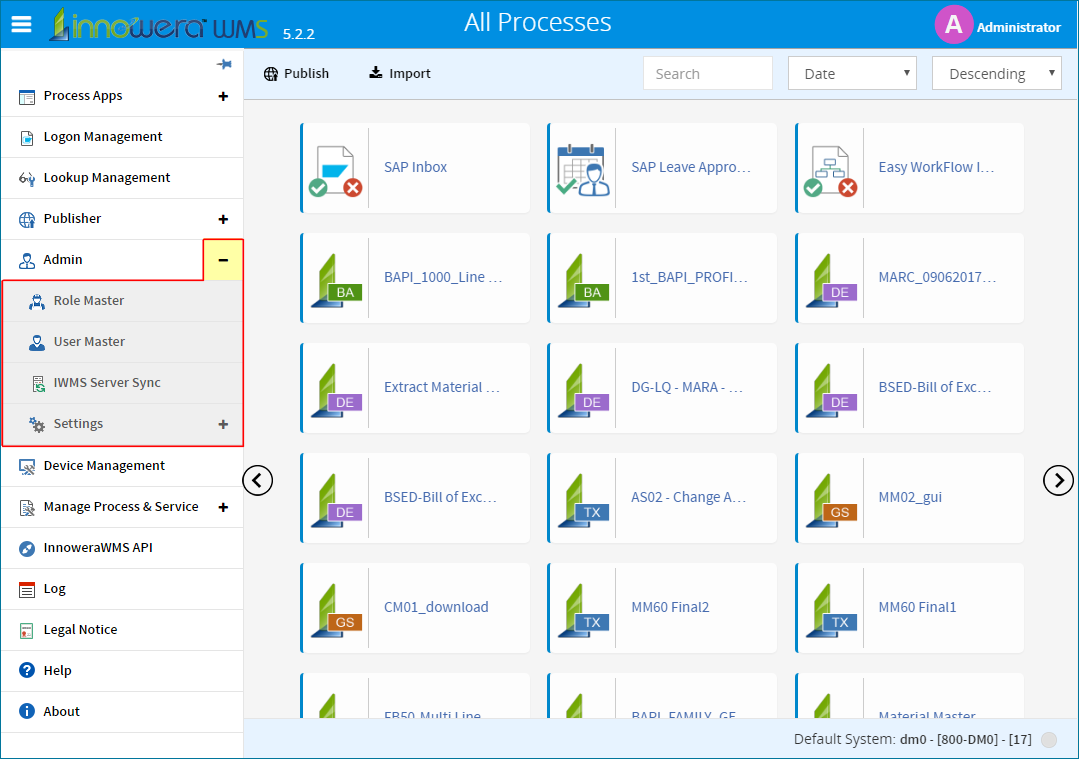Click the SAP Inbox process icon
Image resolution: width=1079 pixels, height=759 pixels.
335,170
